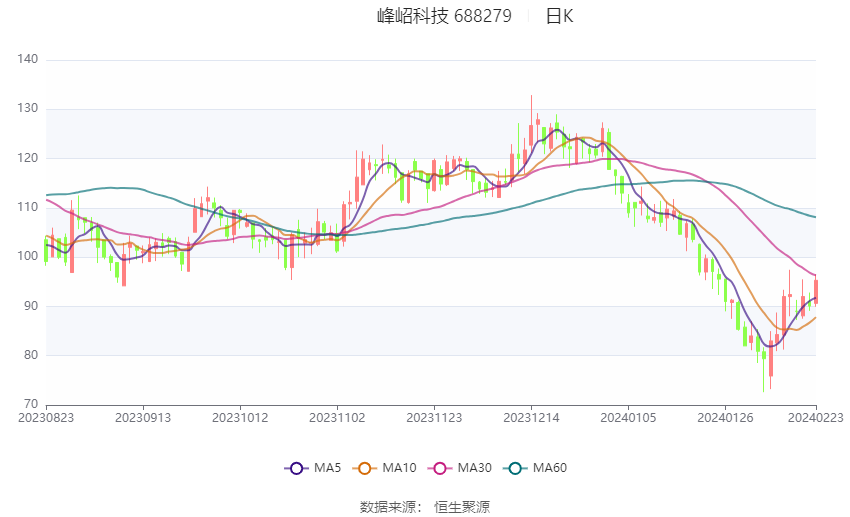Click the x-axis date 20231012
This screenshot has height=517, width=850.
tap(240, 418)
